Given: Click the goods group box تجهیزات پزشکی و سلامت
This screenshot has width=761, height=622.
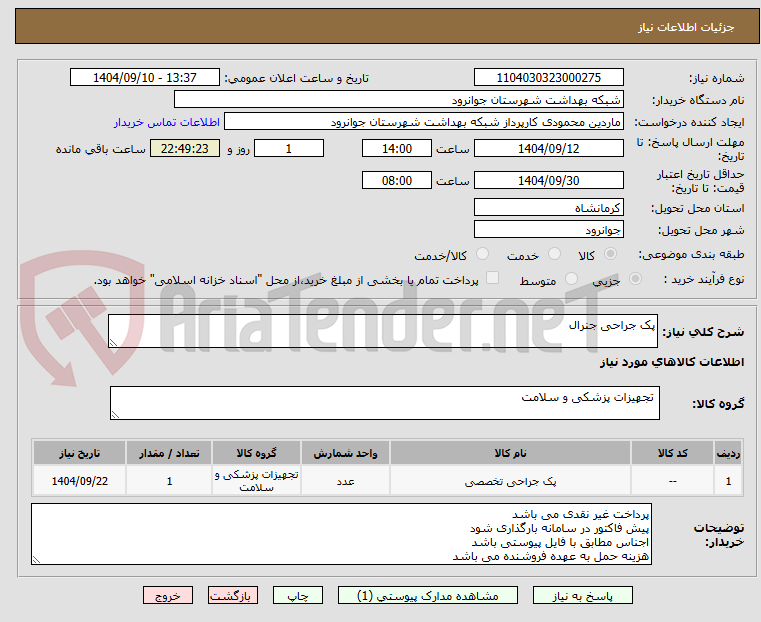Looking at the screenshot, I should 385,403.
